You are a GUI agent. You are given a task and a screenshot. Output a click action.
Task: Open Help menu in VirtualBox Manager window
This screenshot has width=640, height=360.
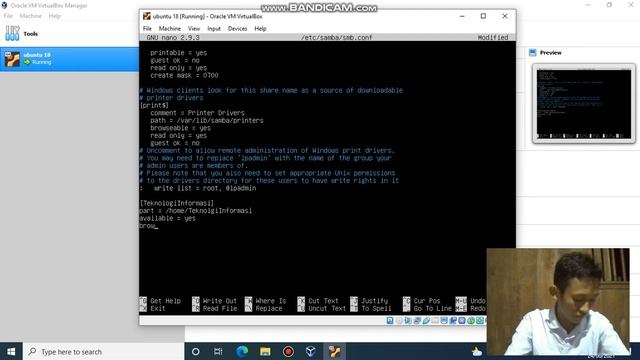pyautogui.click(x=55, y=16)
